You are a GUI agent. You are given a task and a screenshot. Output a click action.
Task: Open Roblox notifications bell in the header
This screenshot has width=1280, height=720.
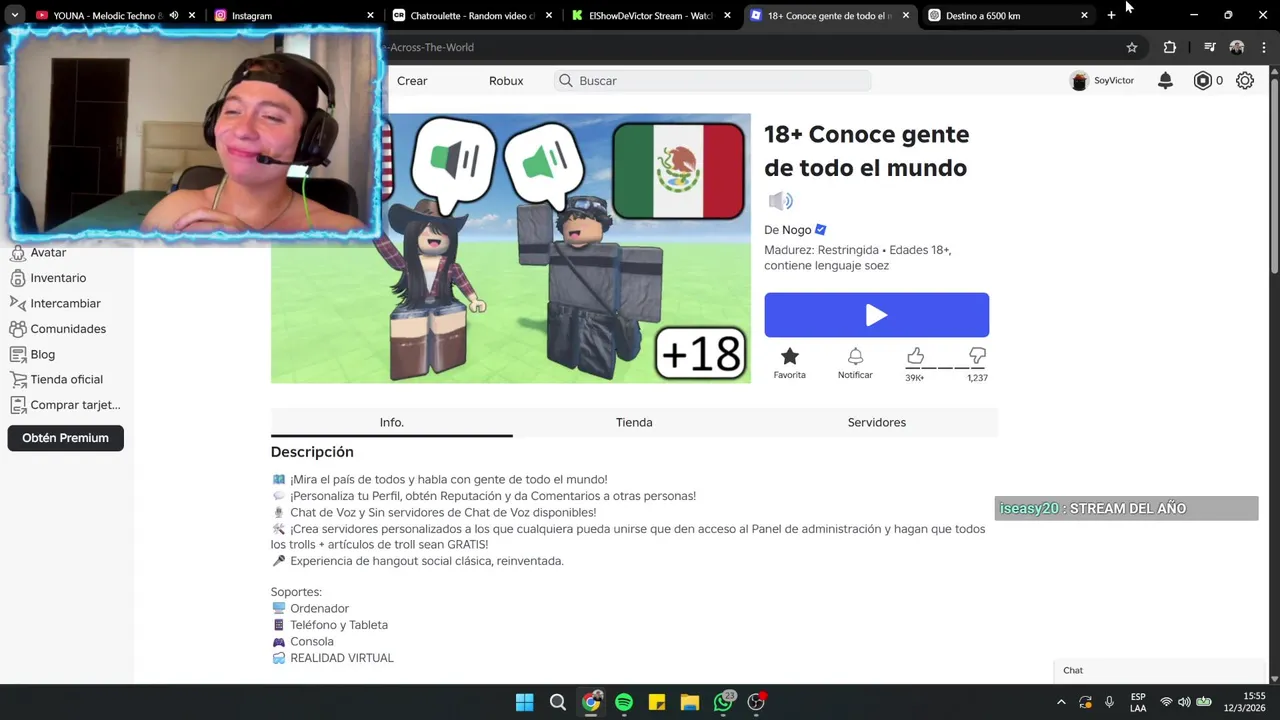click(x=1165, y=81)
